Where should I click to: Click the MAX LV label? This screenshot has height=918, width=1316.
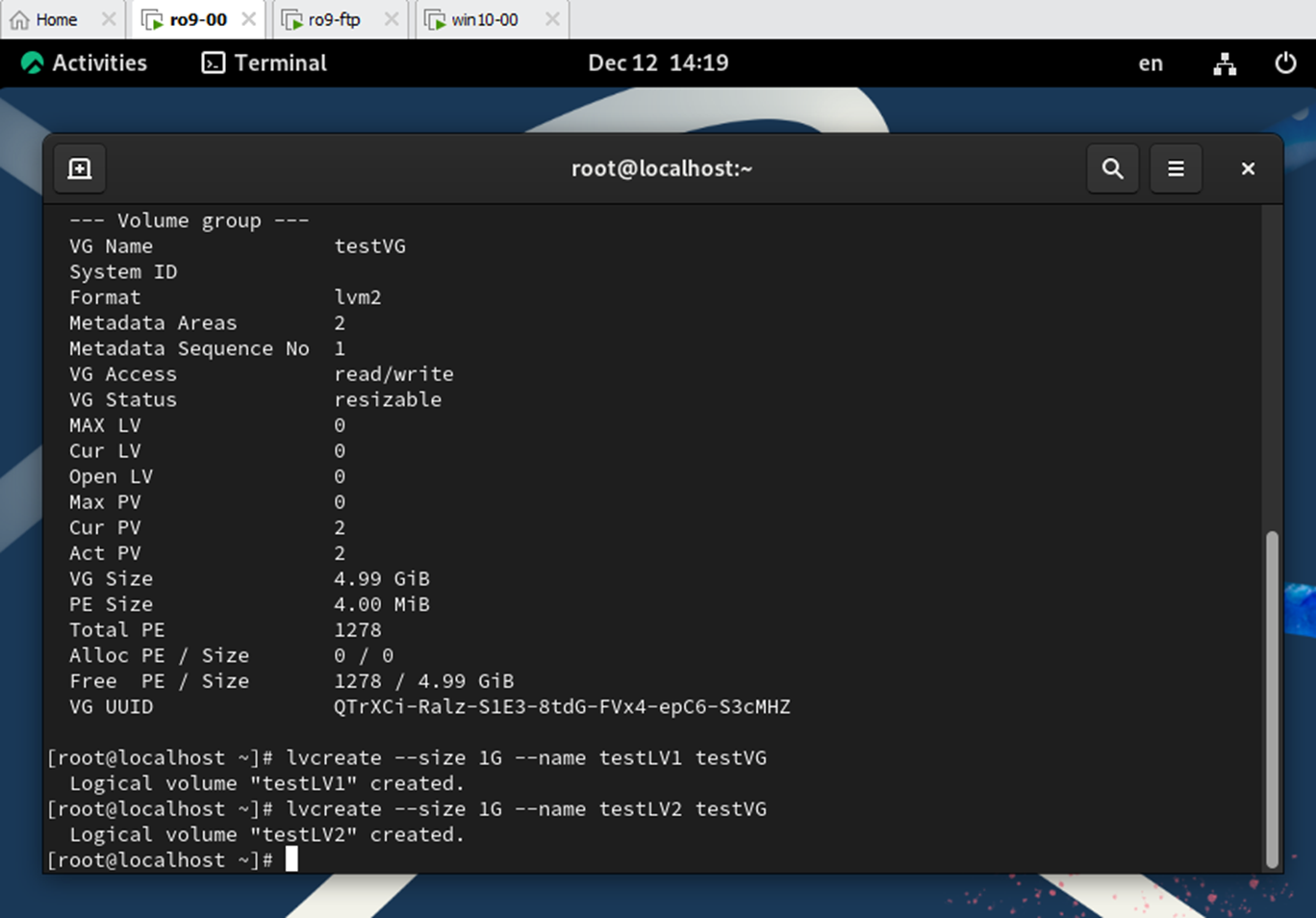(x=105, y=425)
